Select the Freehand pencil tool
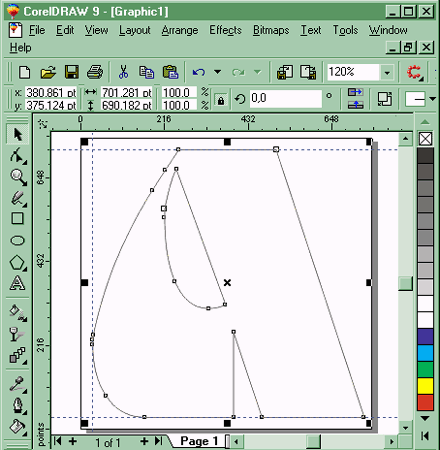Viewport: 440px width, 450px height. coord(17,198)
